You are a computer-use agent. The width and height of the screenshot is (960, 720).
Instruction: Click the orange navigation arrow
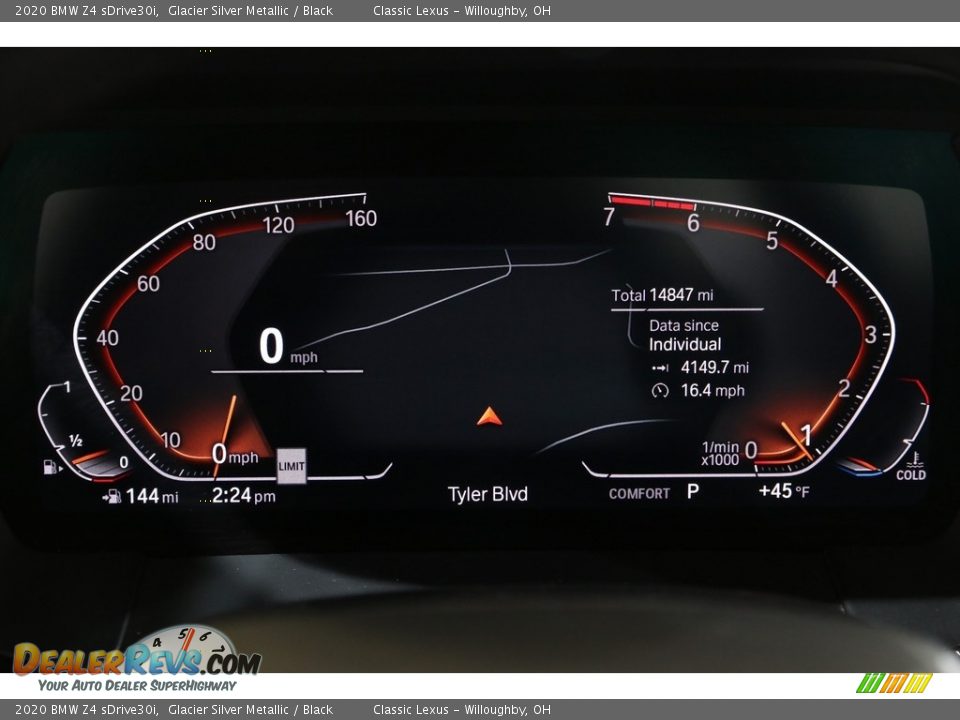click(489, 416)
